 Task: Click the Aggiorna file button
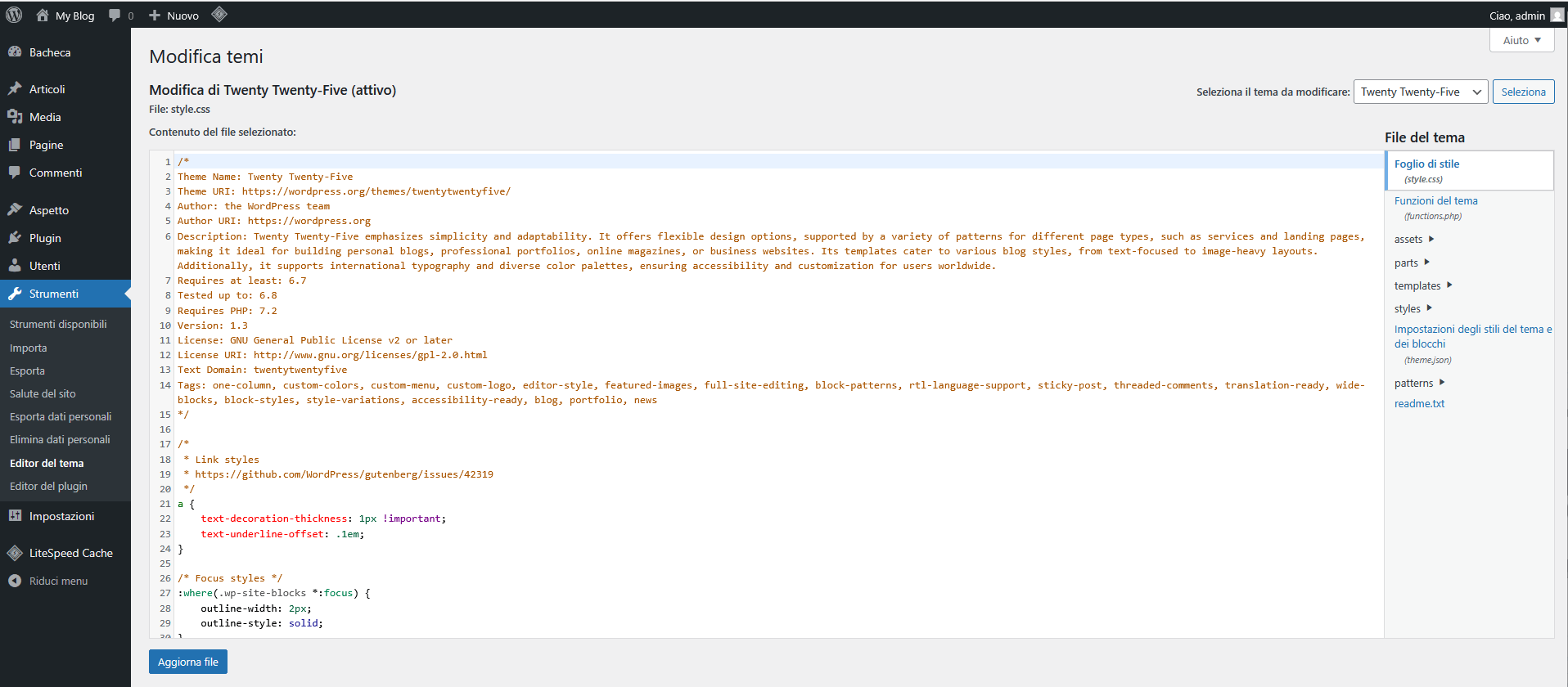coord(188,662)
